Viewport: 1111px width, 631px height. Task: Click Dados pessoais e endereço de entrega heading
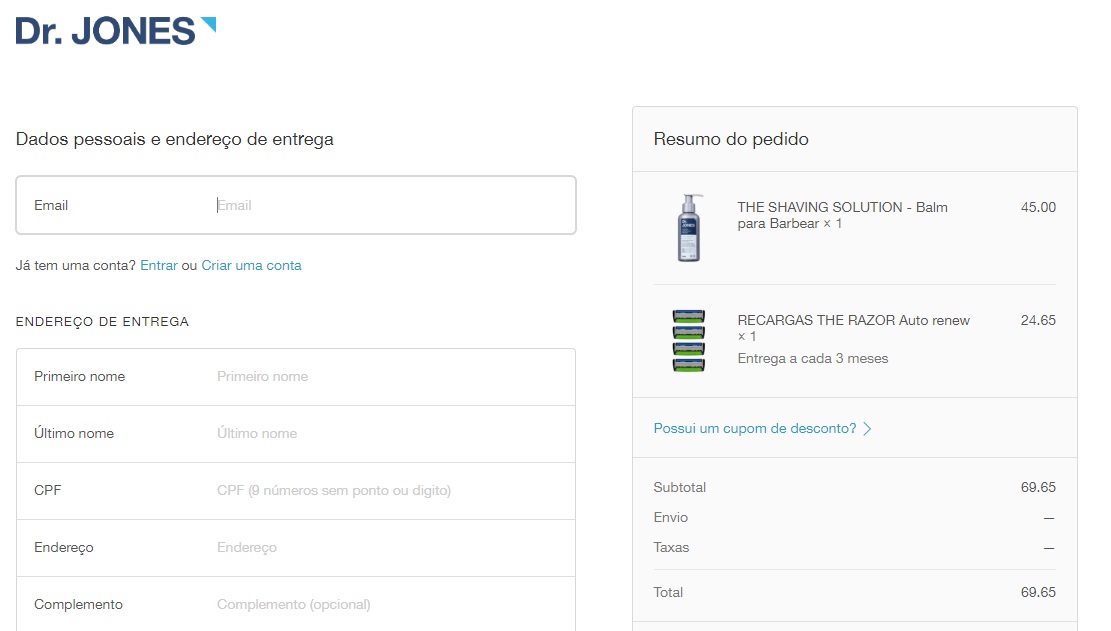coord(174,140)
